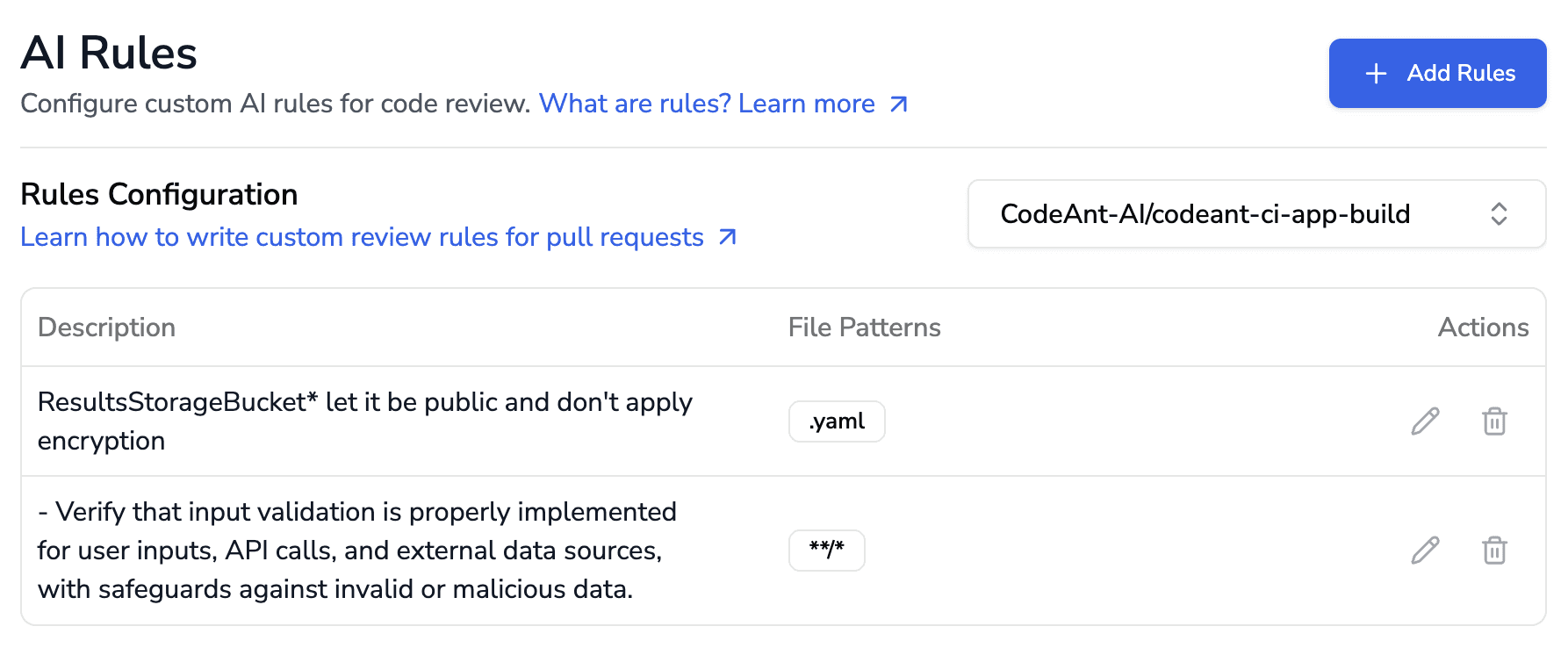Click the **/* file pattern badge
Viewport: 1568px width, 648px height.
coord(826,550)
